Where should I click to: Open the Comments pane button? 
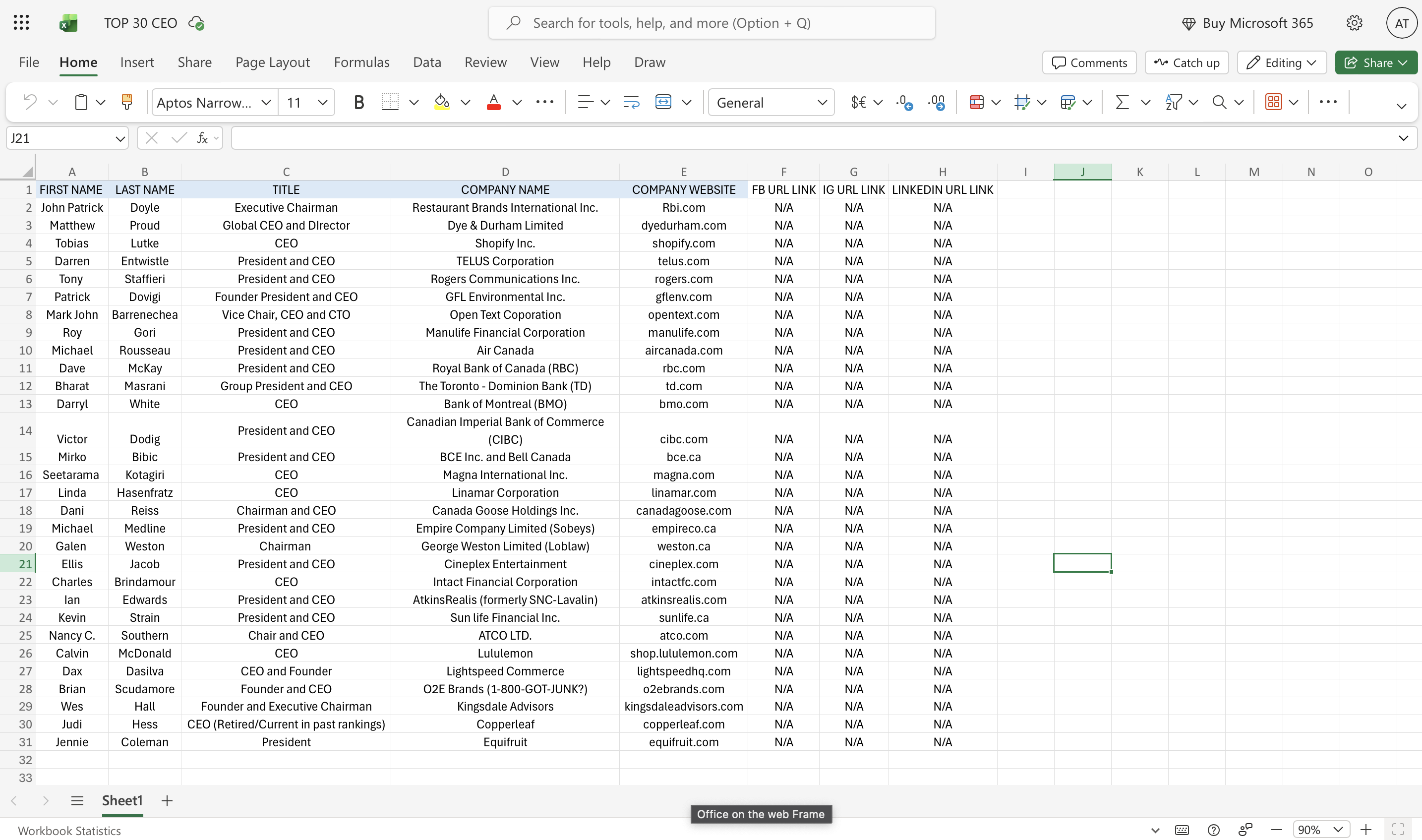[1089, 63]
